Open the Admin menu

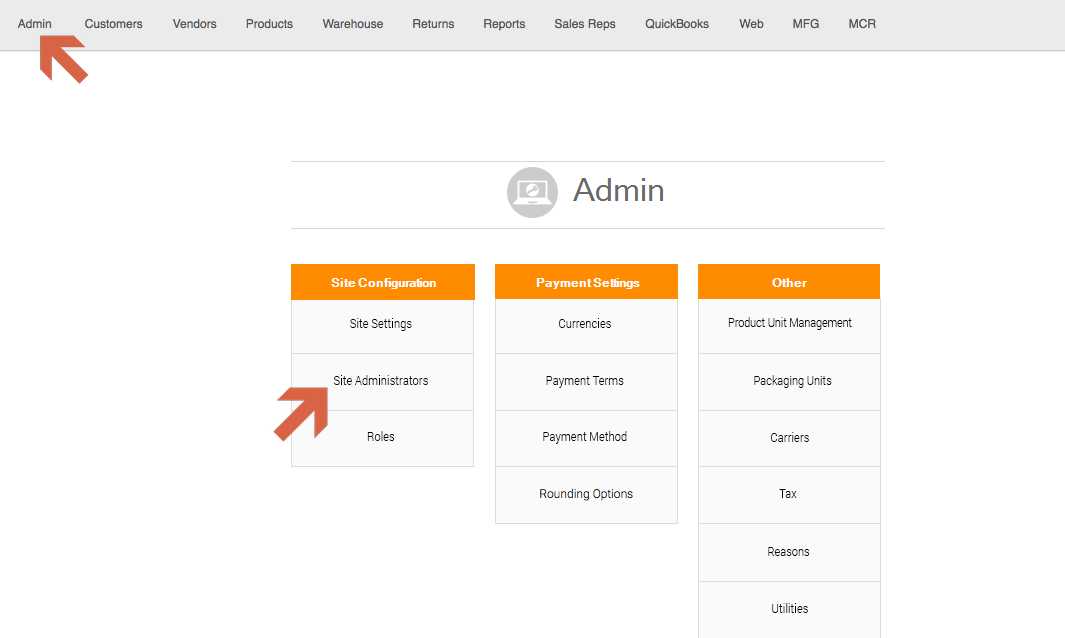coord(35,24)
